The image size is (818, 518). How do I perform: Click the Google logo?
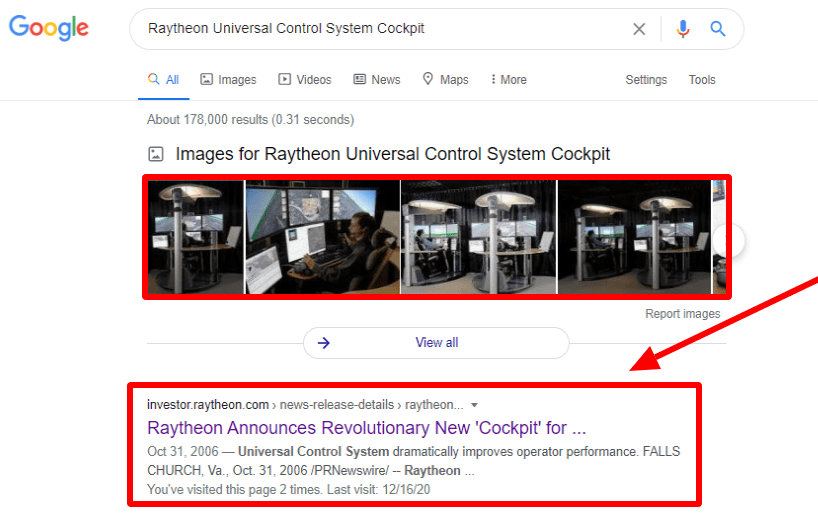coord(48,28)
